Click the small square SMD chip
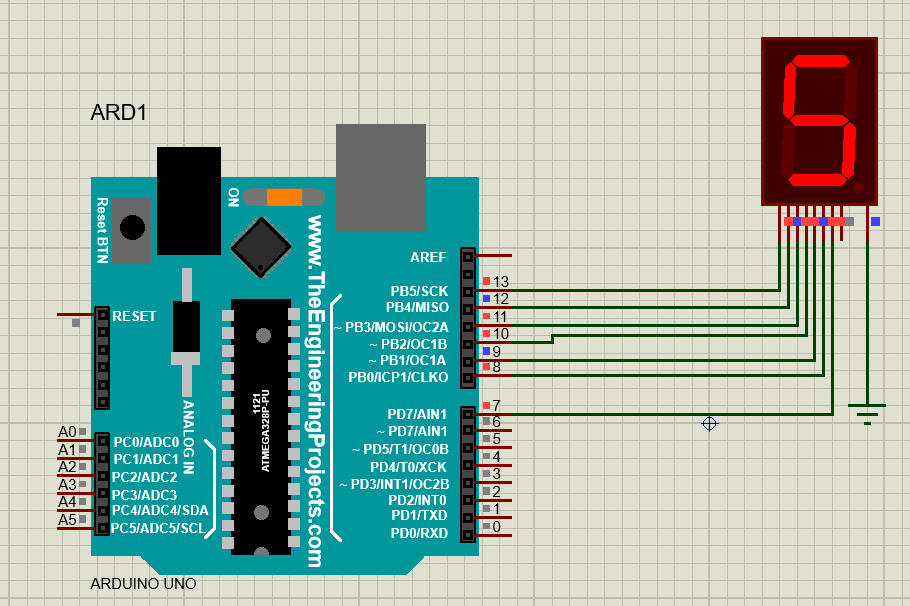The width and height of the screenshot is (910, 606). [261, 247]
